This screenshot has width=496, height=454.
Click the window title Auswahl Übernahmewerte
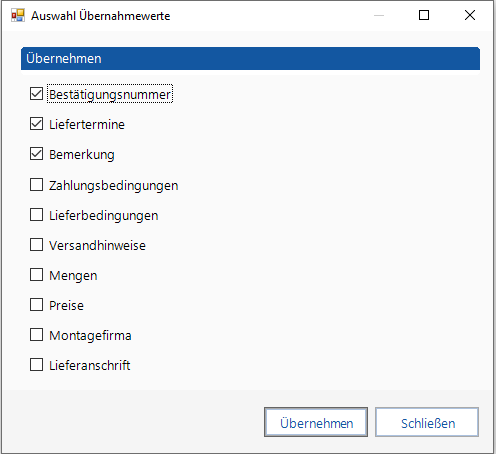101,16
